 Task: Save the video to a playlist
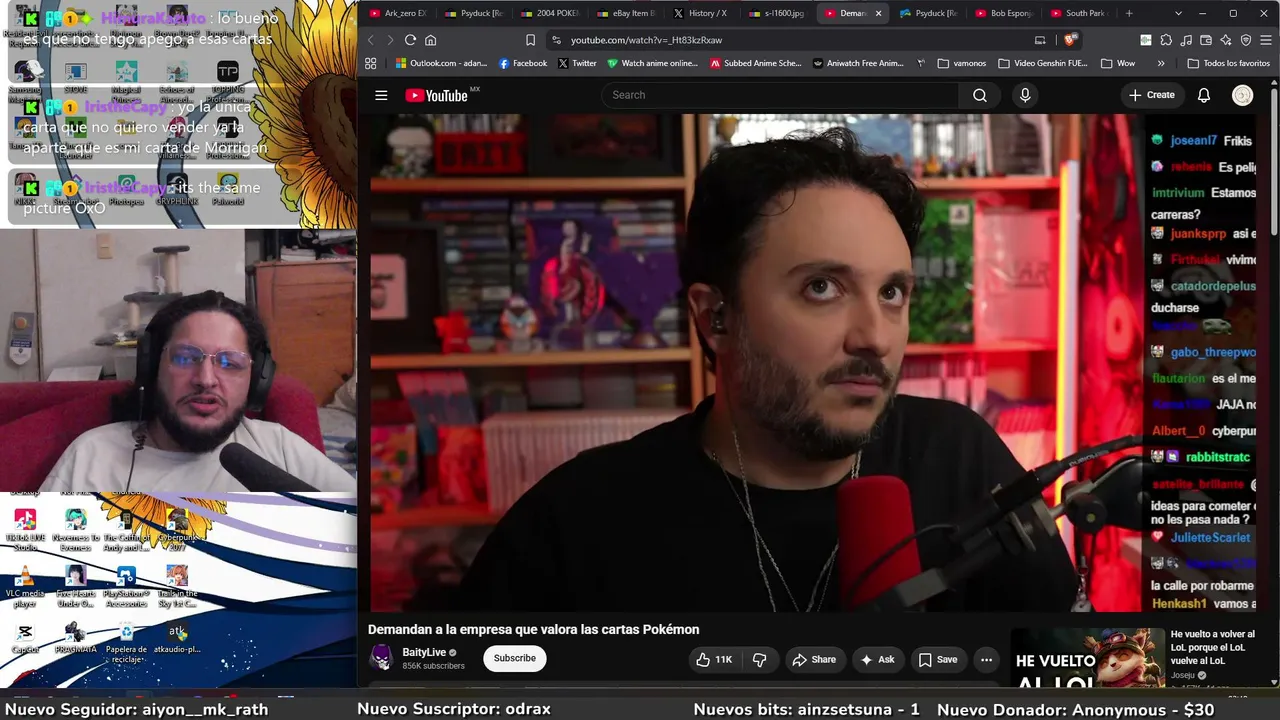tap(938, 659)
